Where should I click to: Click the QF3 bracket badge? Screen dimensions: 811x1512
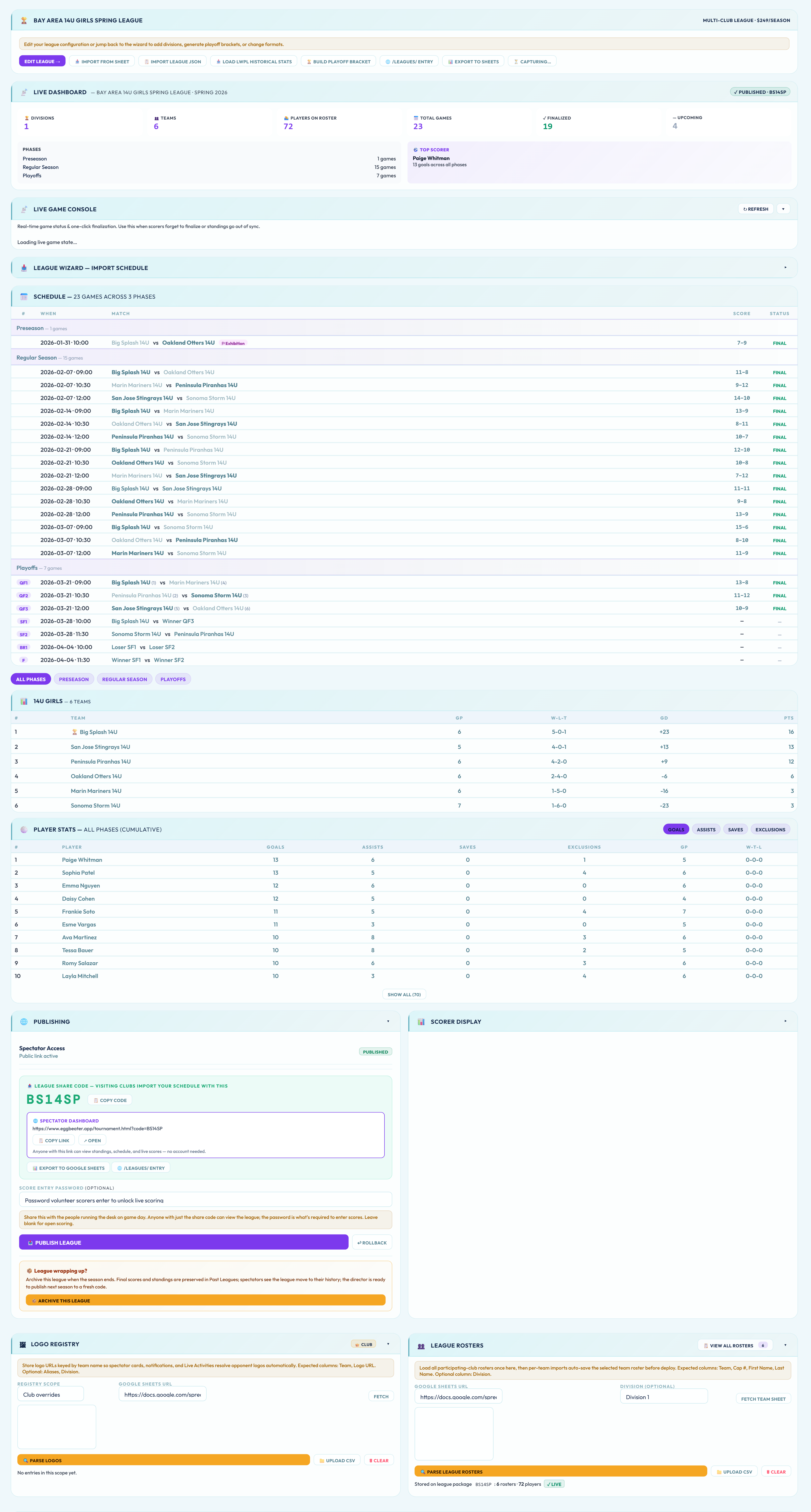tap(24, 609)
